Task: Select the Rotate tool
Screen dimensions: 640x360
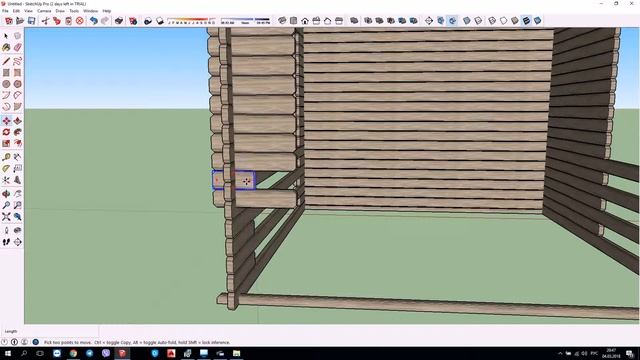Action: [x=6, y=132]
